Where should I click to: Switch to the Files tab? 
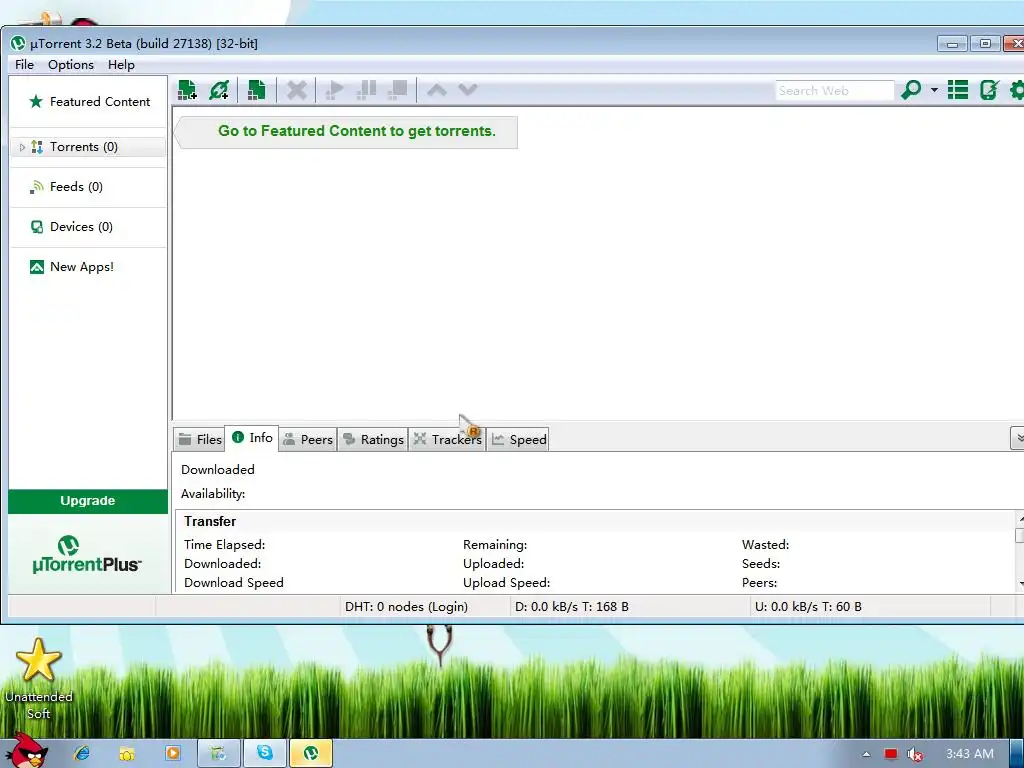point(200,440)
